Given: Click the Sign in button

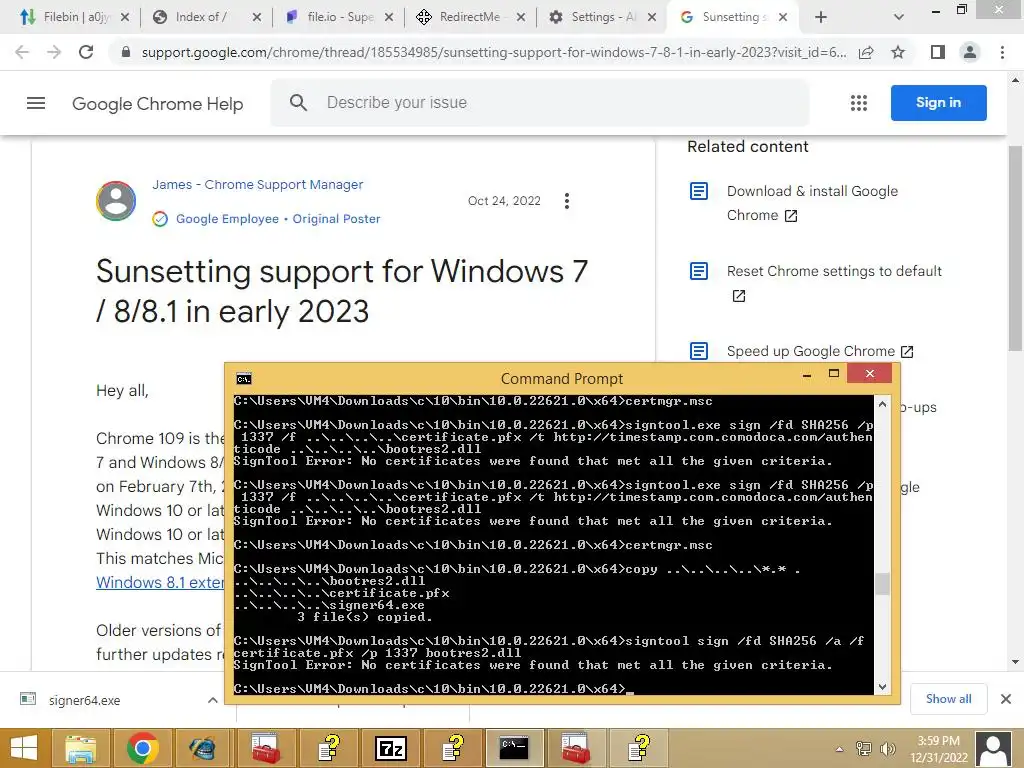Looking at the screenshot, I should (938, 103).
